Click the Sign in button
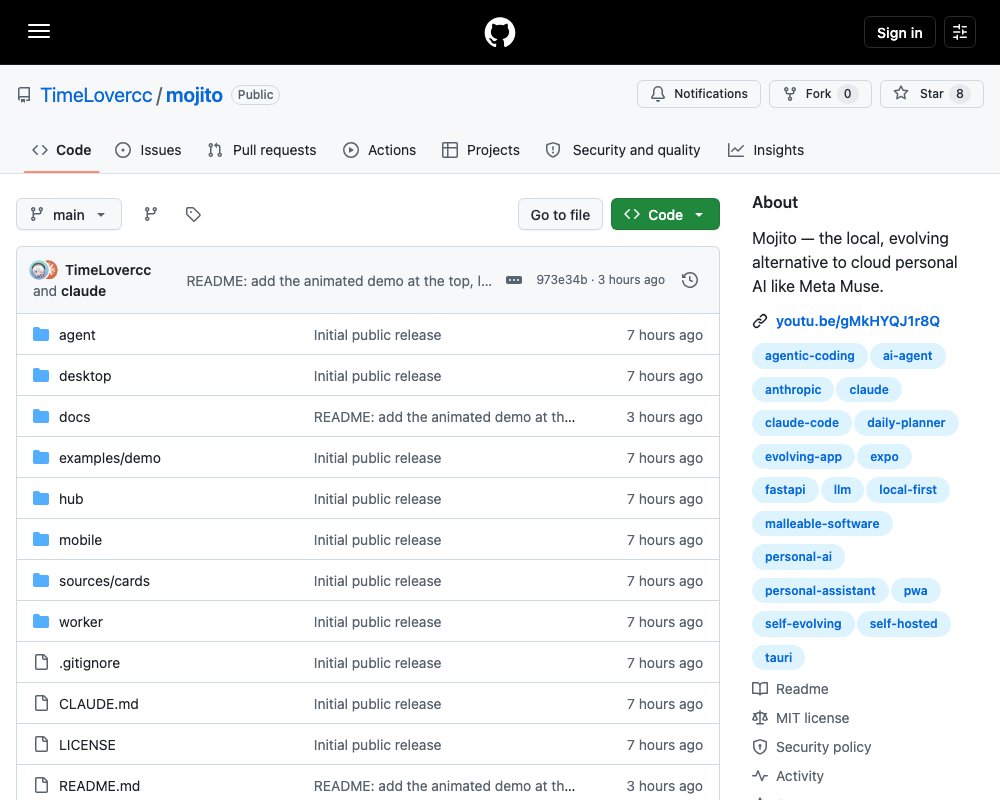 [899, 32]
